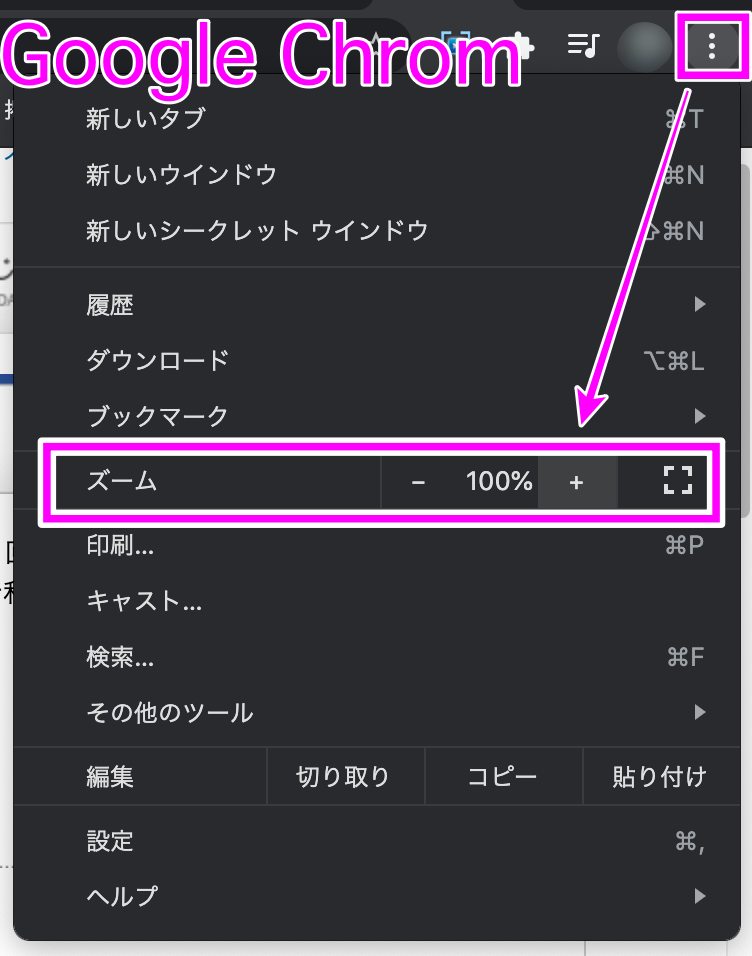Image resolution: width=752 pixels, height=956 pixels.
Task: Click the コピー button
Action: (x=503, y=776)
